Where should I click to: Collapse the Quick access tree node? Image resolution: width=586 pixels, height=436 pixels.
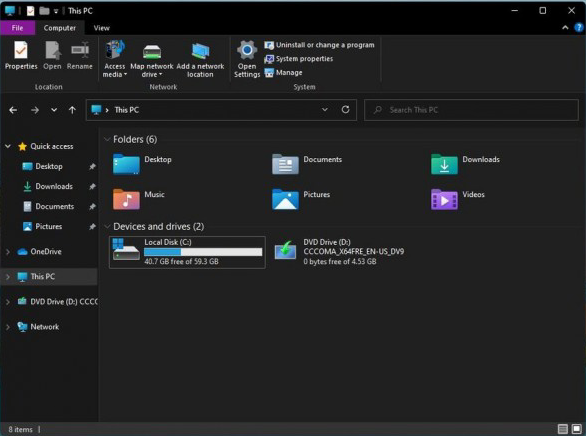point(8,146)
